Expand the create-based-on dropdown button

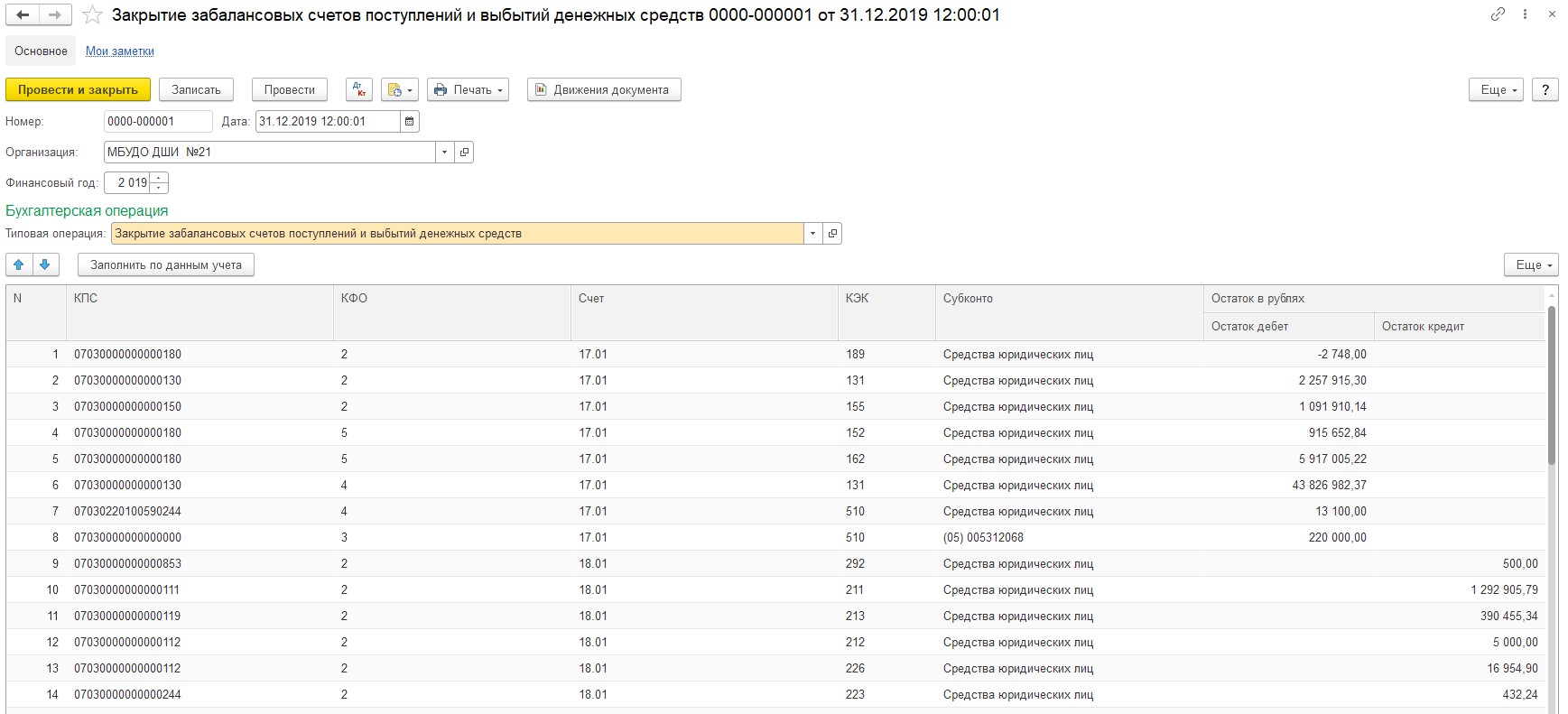click(x=399, y=89)
